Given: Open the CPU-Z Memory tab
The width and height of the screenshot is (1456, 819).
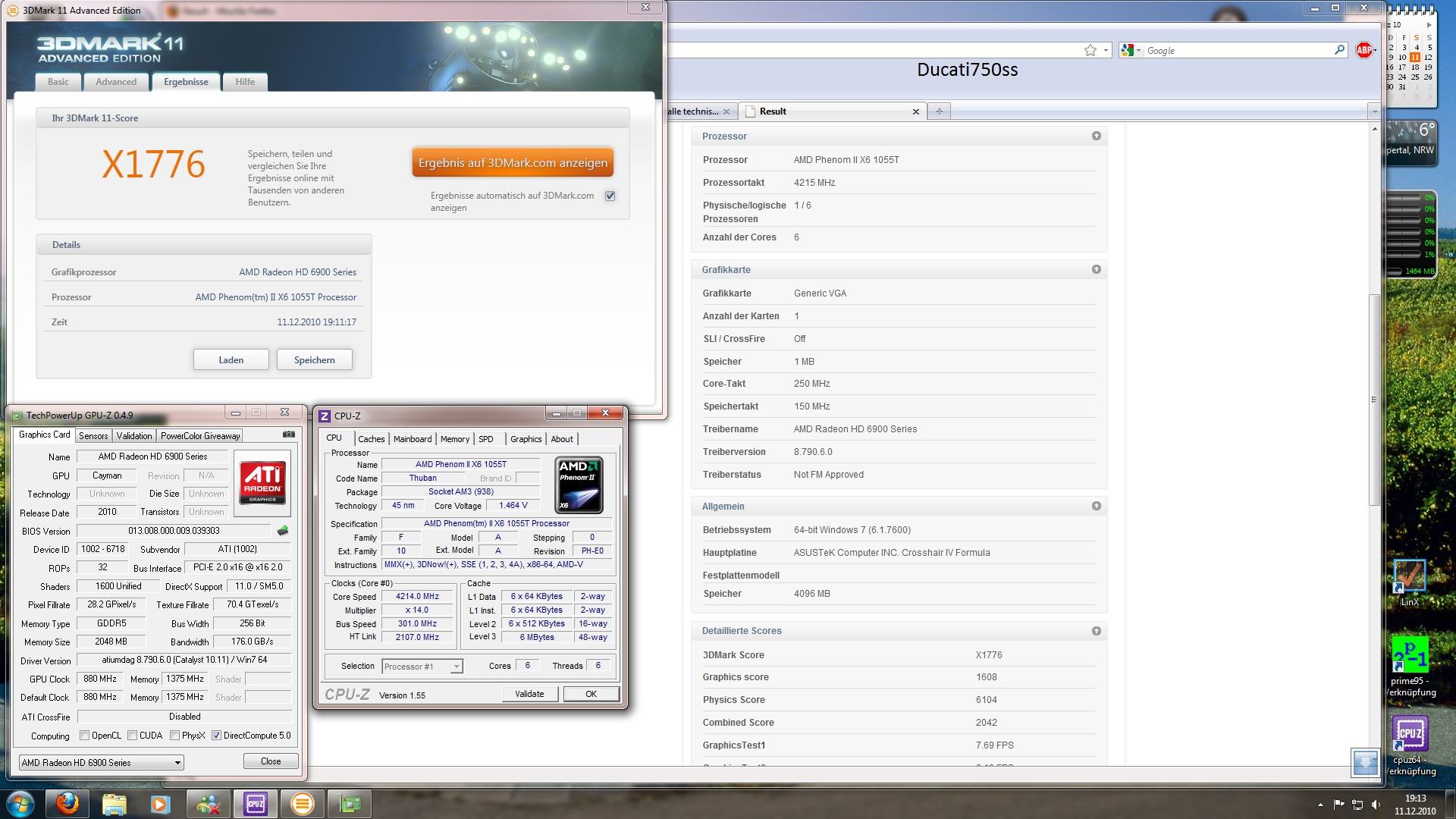Looking at the screenshot, I should click(454, 439).
